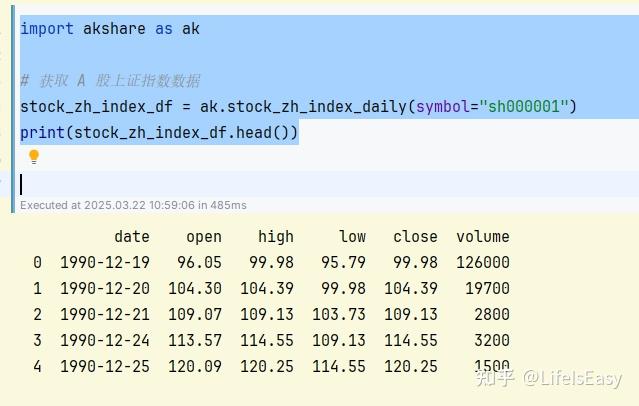Click the 'high' column header

coord(275,237)
